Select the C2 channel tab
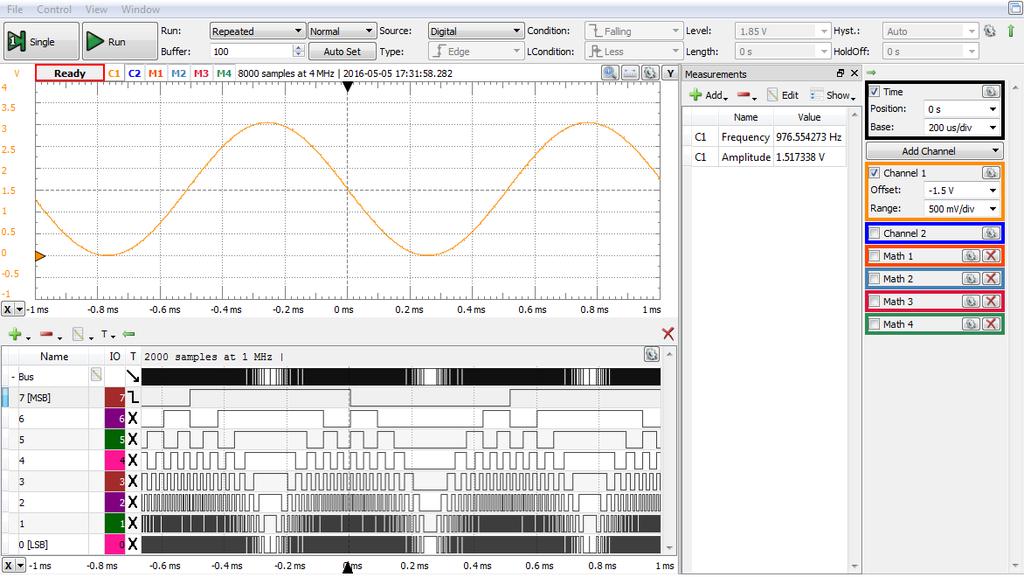1024x577 pixels. point(135,73)
